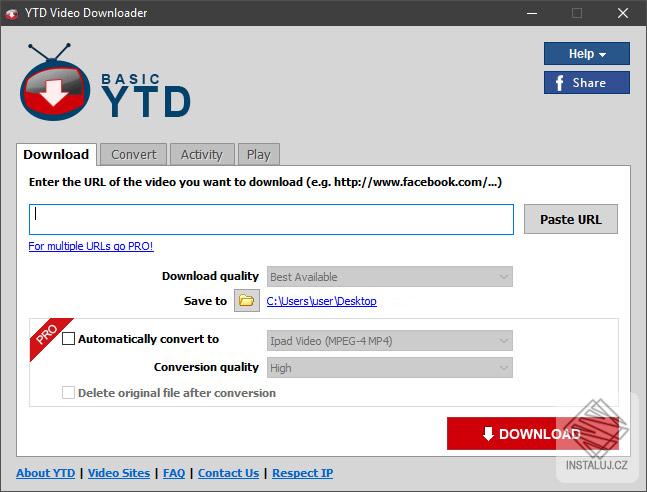
Task: Enable Automatically convert to checkbox
Action: tap(68, 339)
